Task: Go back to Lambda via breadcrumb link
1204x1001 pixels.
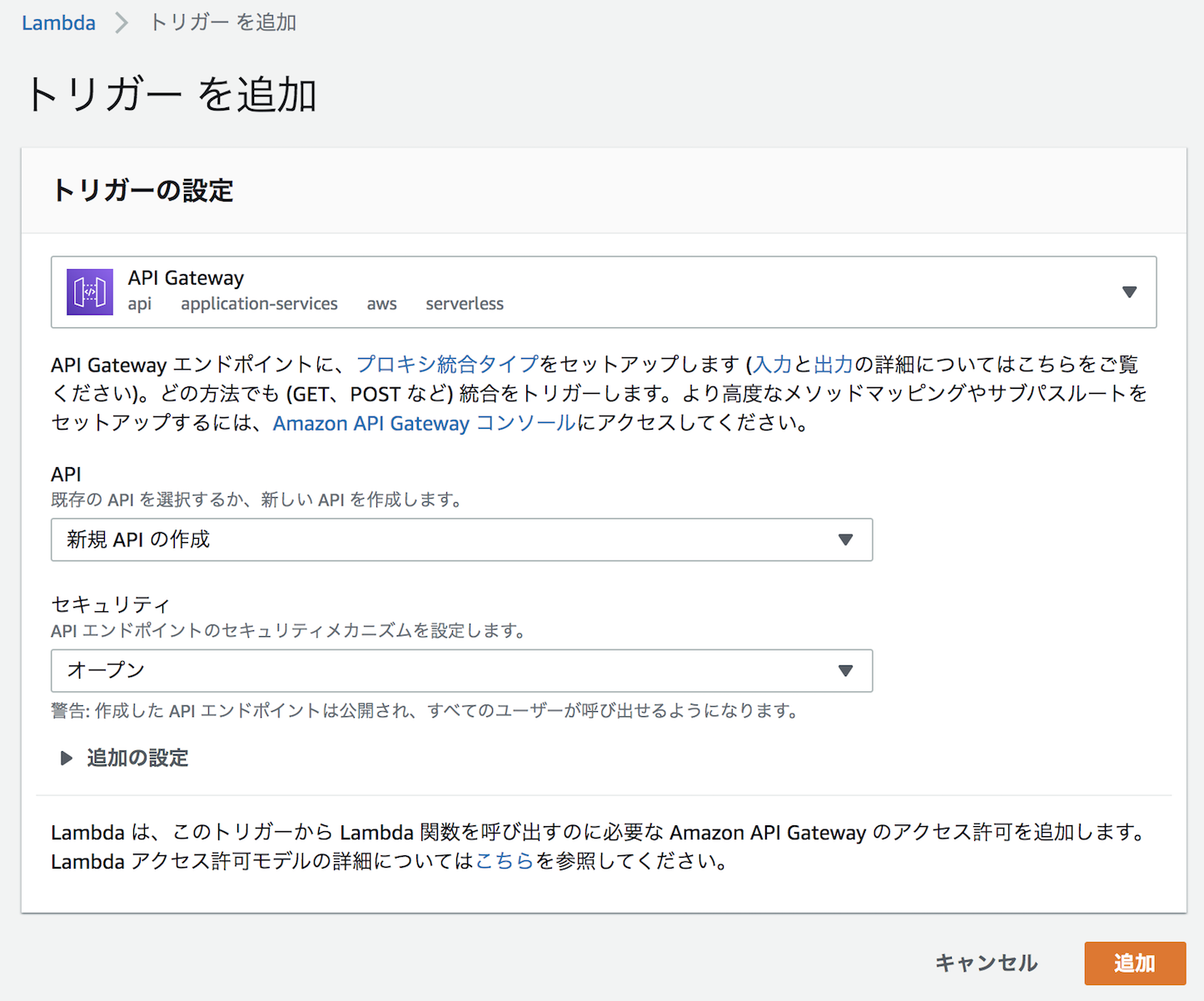Action: point(58,22)
